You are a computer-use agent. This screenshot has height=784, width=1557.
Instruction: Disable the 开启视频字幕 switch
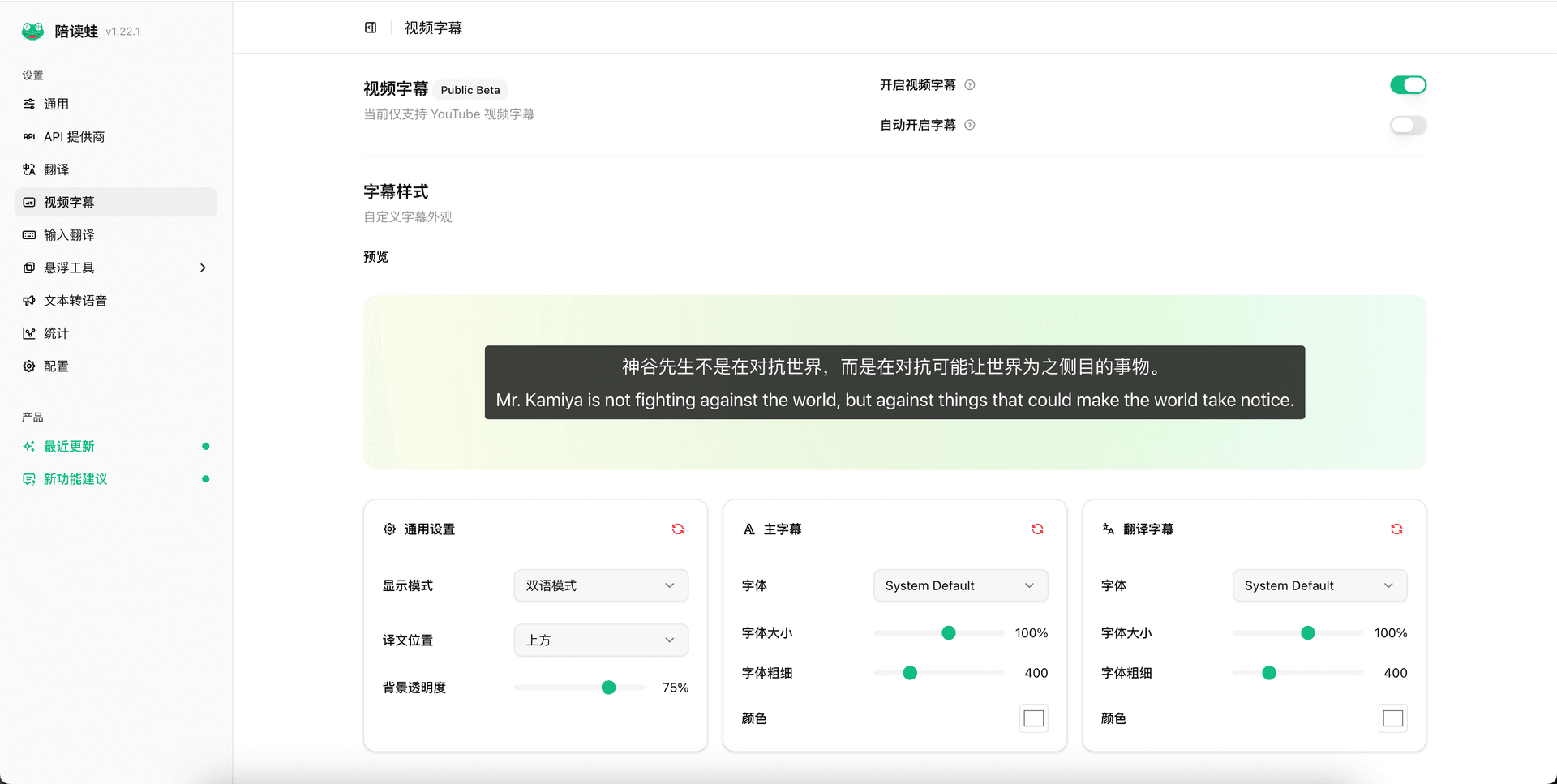[x=1408, y=84]
